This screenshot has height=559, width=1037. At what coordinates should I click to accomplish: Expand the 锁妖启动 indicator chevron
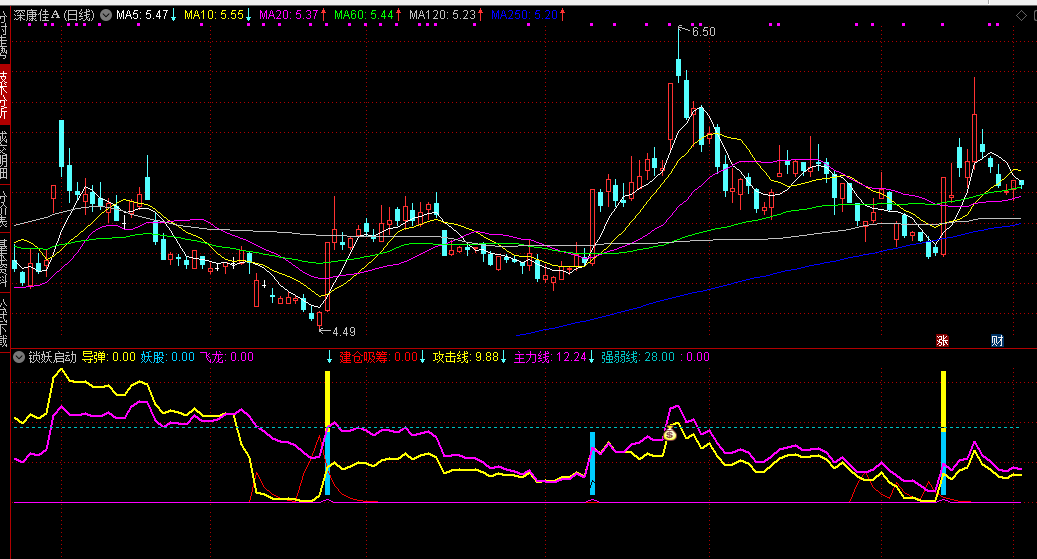coord(18,356)
